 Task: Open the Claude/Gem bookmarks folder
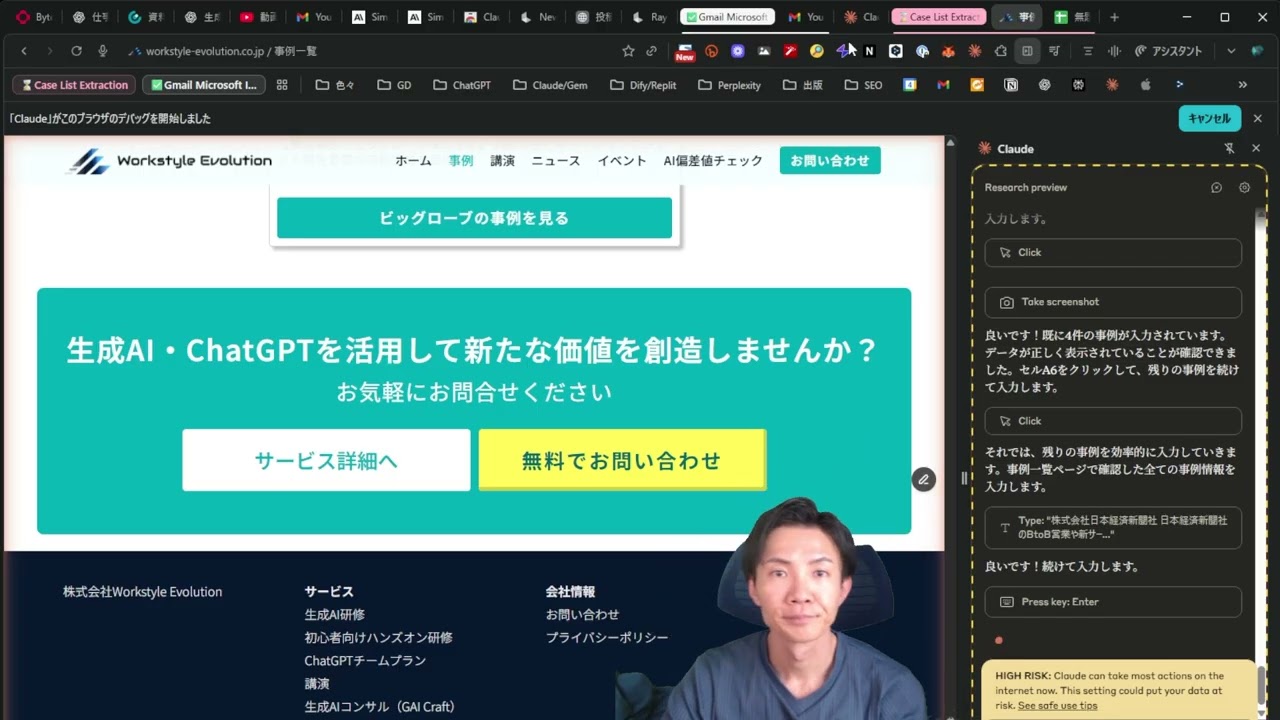click(x=550, y=85)
